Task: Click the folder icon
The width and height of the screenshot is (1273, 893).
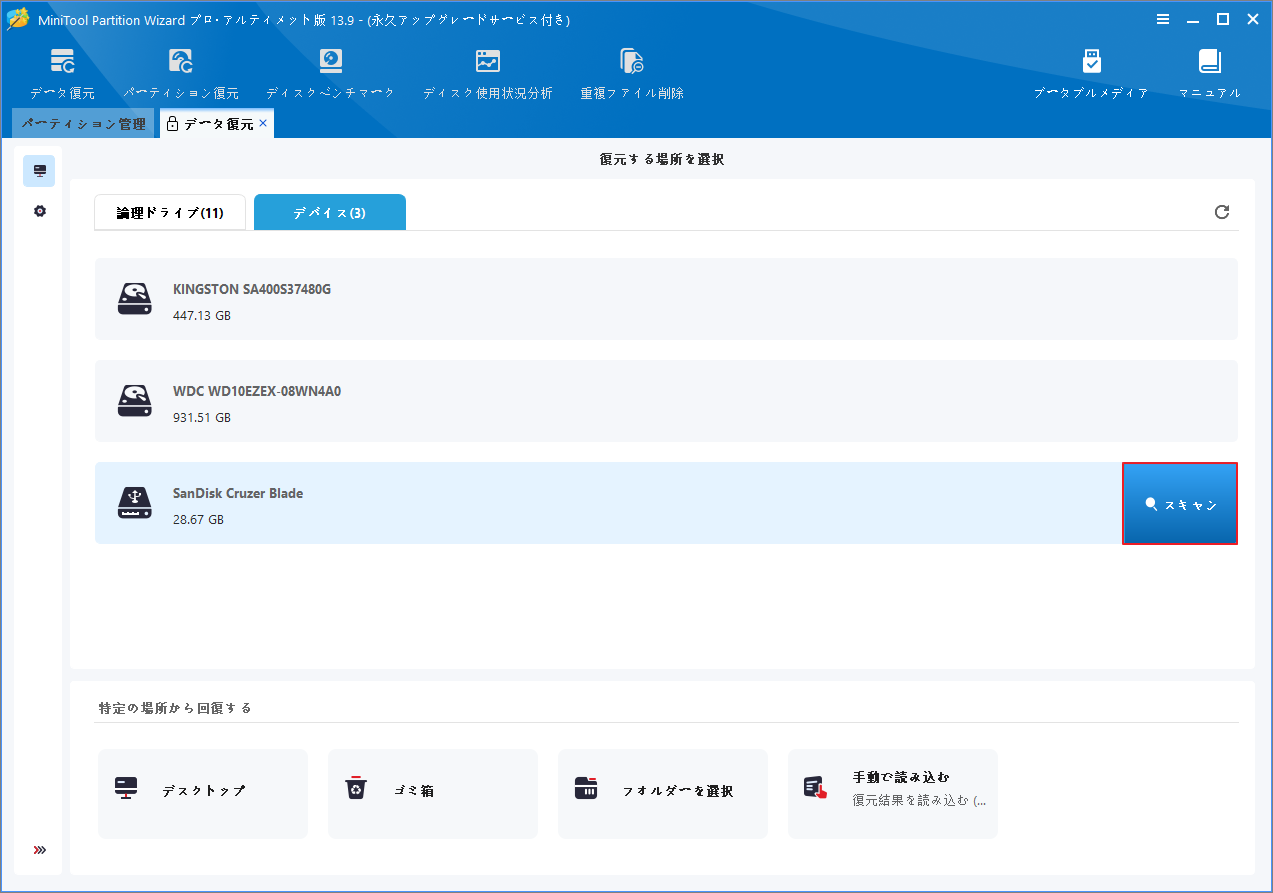Action: (x=586, y=788)
